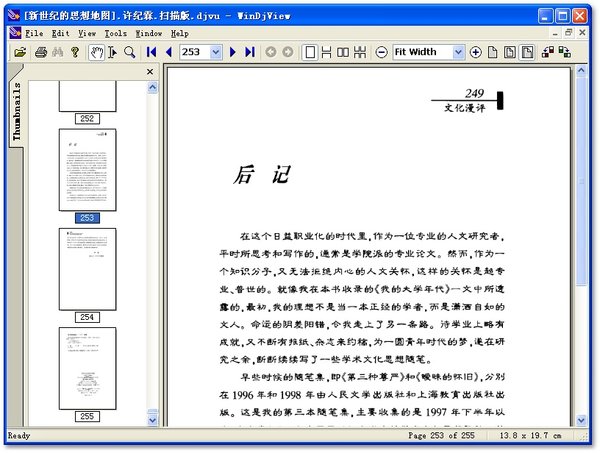Open the Tools menu
Image resolution: width=600 pixels, height=453 pixels.
click(x=116, y=33)
